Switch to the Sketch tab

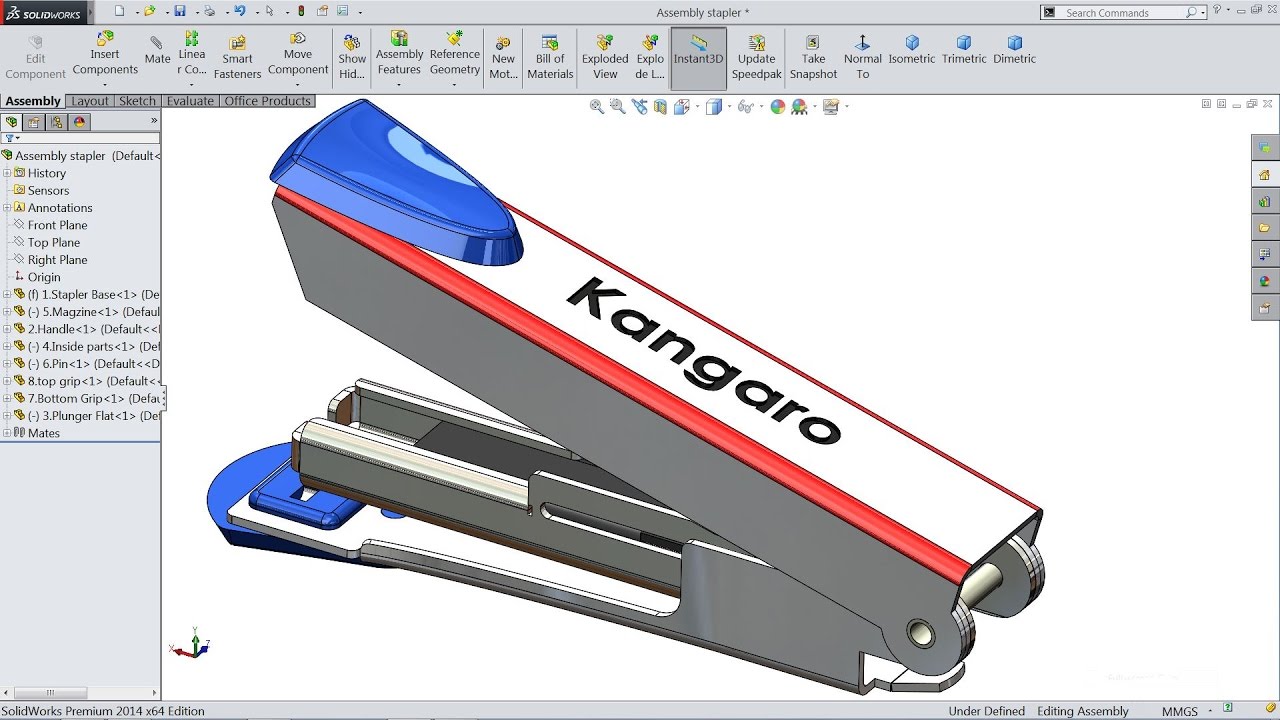[137, 101]
